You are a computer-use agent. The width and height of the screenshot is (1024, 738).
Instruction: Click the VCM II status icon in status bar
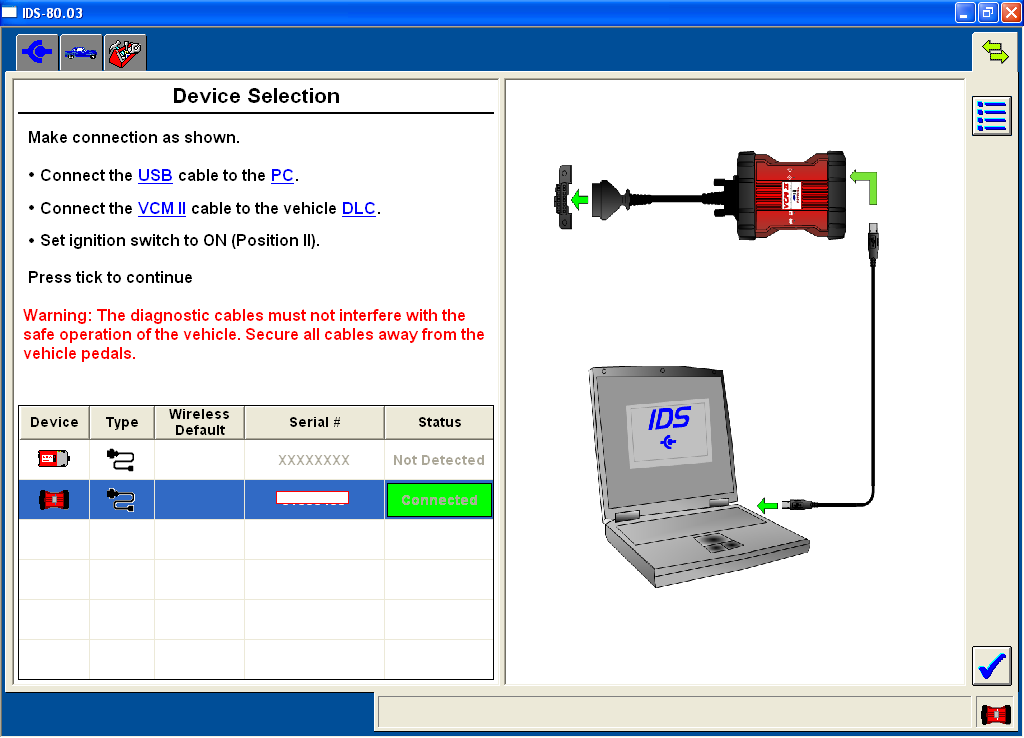coord(995,714)
